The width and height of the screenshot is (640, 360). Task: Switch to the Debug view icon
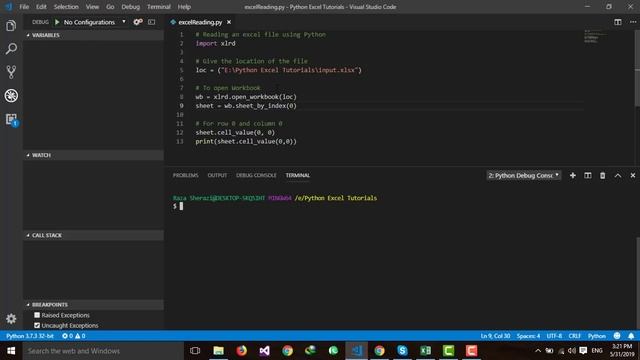[x=11, y=96]
